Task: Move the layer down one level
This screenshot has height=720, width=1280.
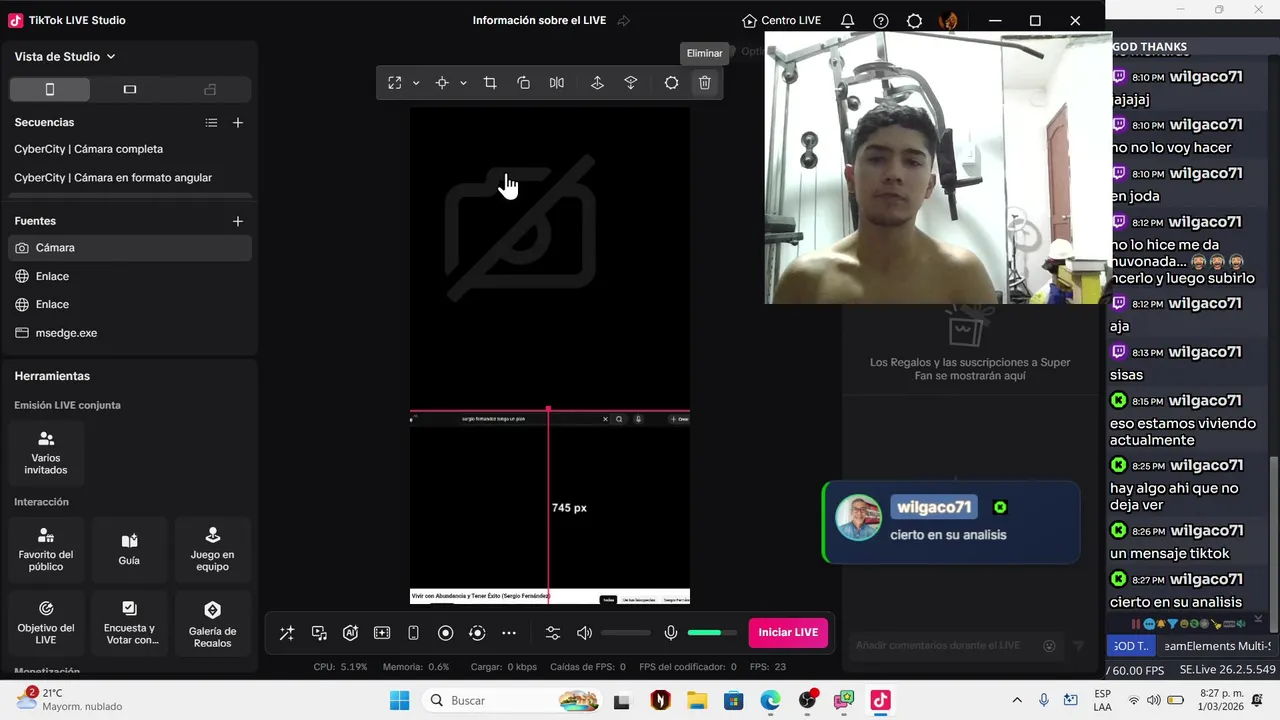Action: pyautogui.click(x=631, y=83)
